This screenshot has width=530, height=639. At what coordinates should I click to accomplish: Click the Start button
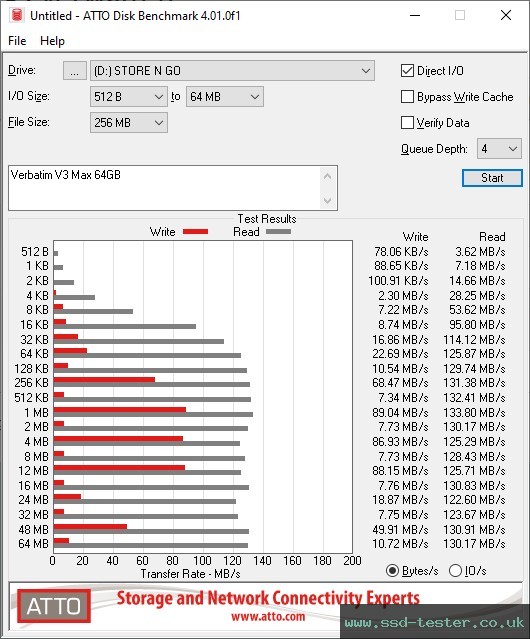point(492,178)
